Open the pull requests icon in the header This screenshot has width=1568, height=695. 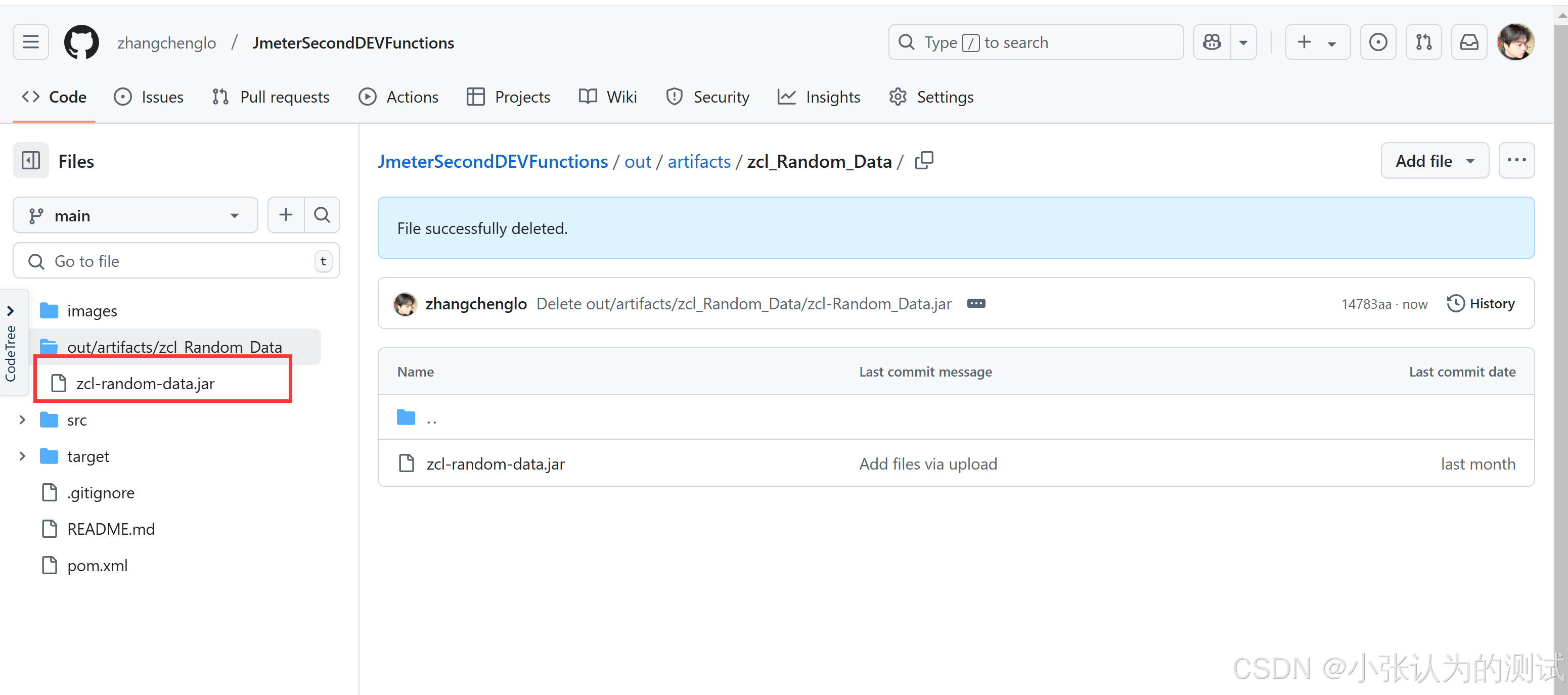pos(1423,42)
